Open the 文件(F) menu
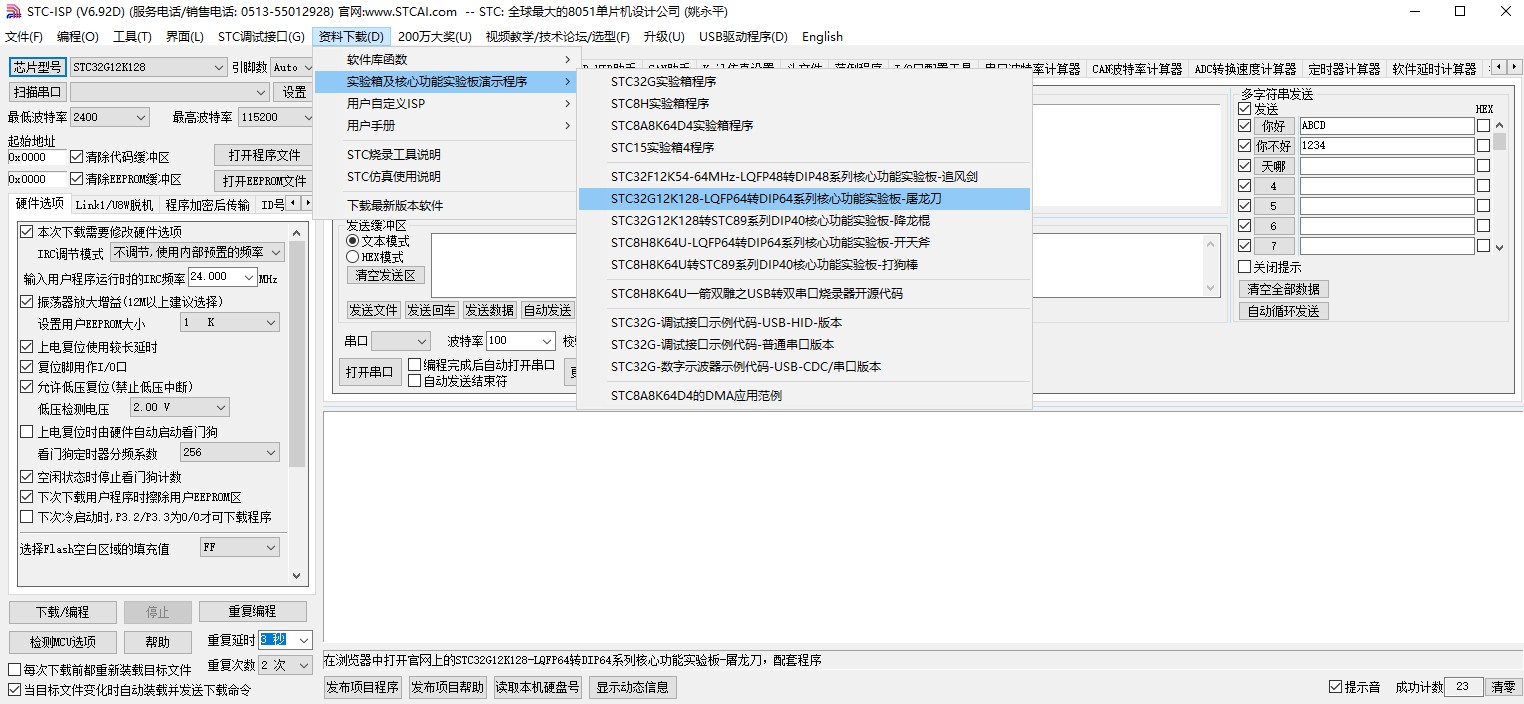Image resolution: width=1524 pixels, height=704 pixels. click(x=24, y=37)
